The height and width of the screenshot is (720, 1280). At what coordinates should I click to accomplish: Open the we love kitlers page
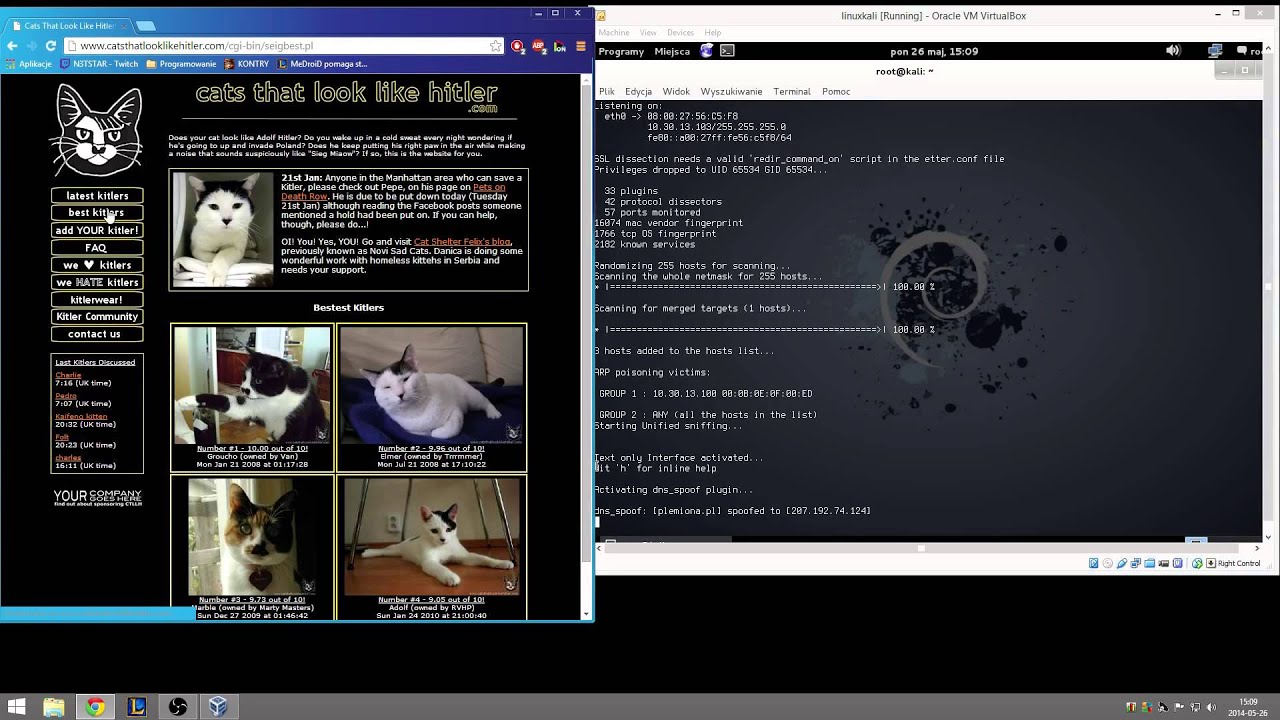(97, 265)
